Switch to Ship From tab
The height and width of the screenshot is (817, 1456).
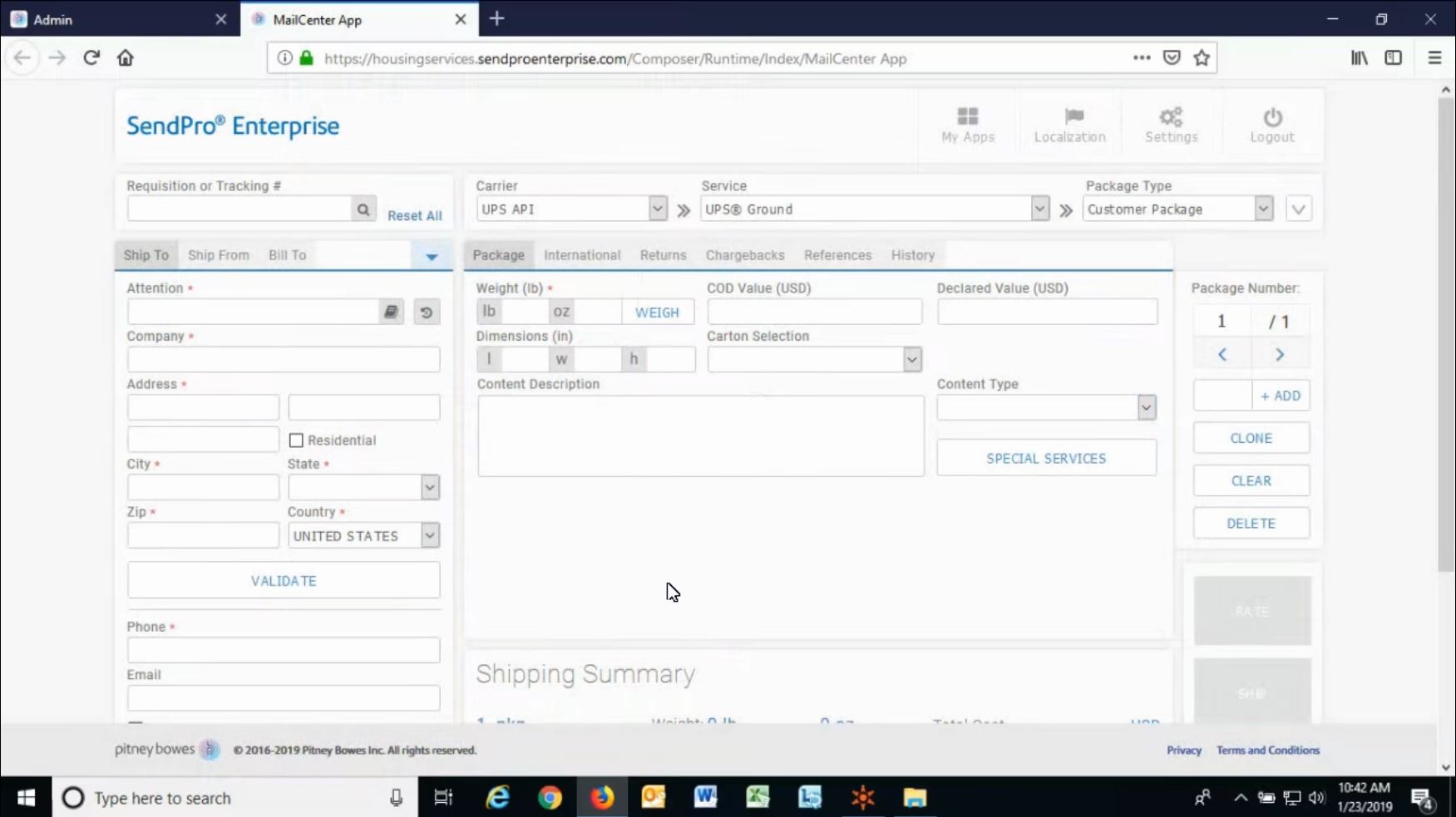(x=219, y=255)
